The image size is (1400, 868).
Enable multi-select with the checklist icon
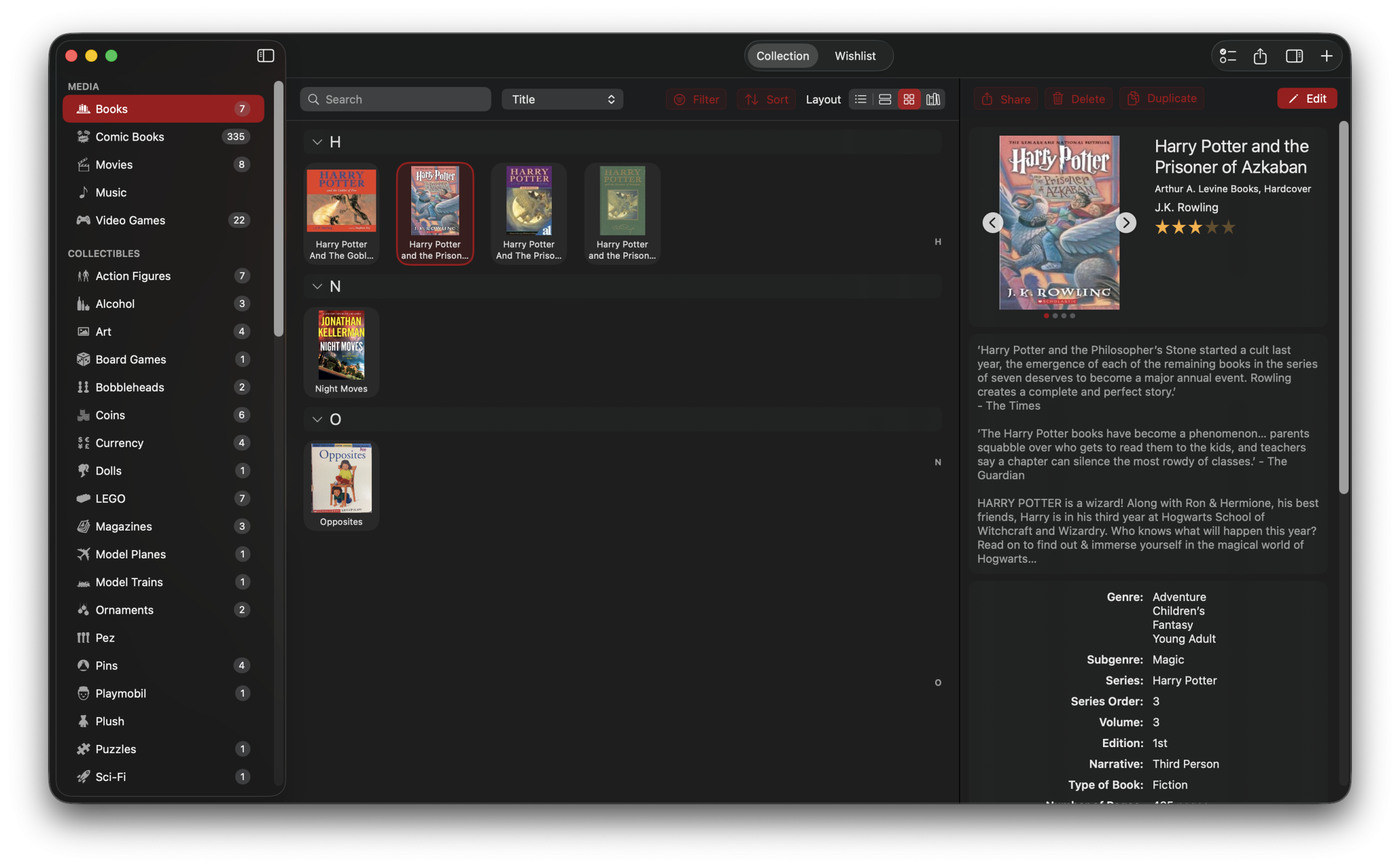click(x=1227, y=56)
